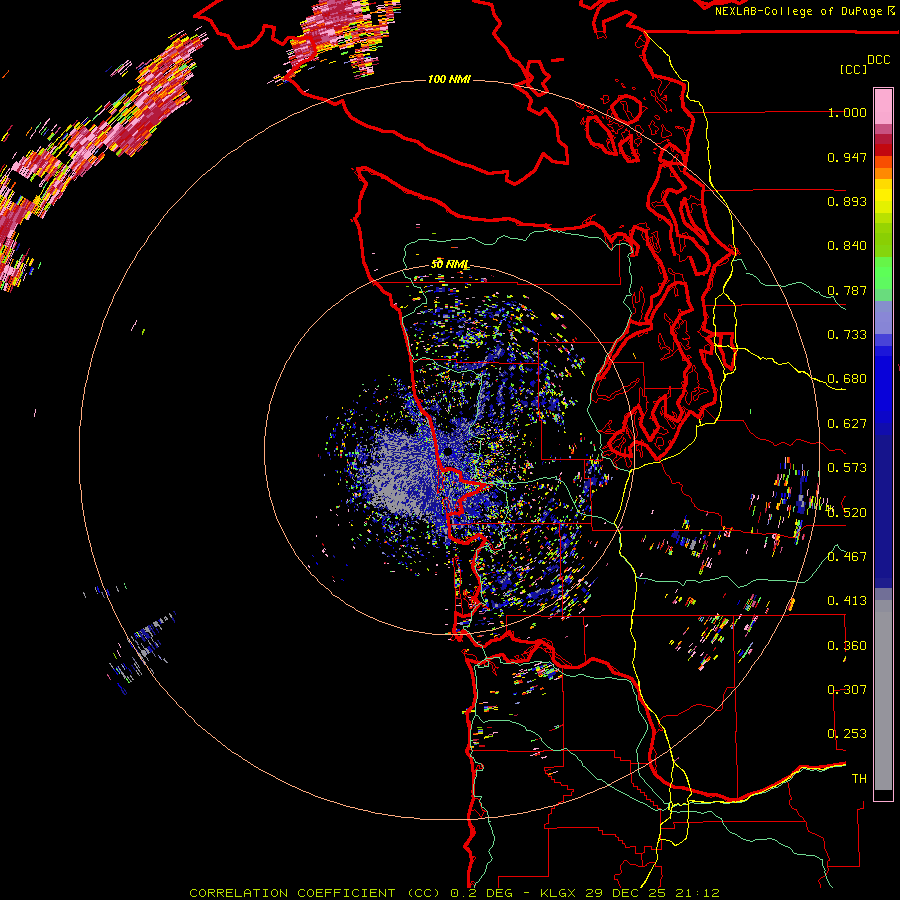
Task: Click the CORRELATION COEFFICIENT (CC) product caption
Action: [x=315, y=893]
